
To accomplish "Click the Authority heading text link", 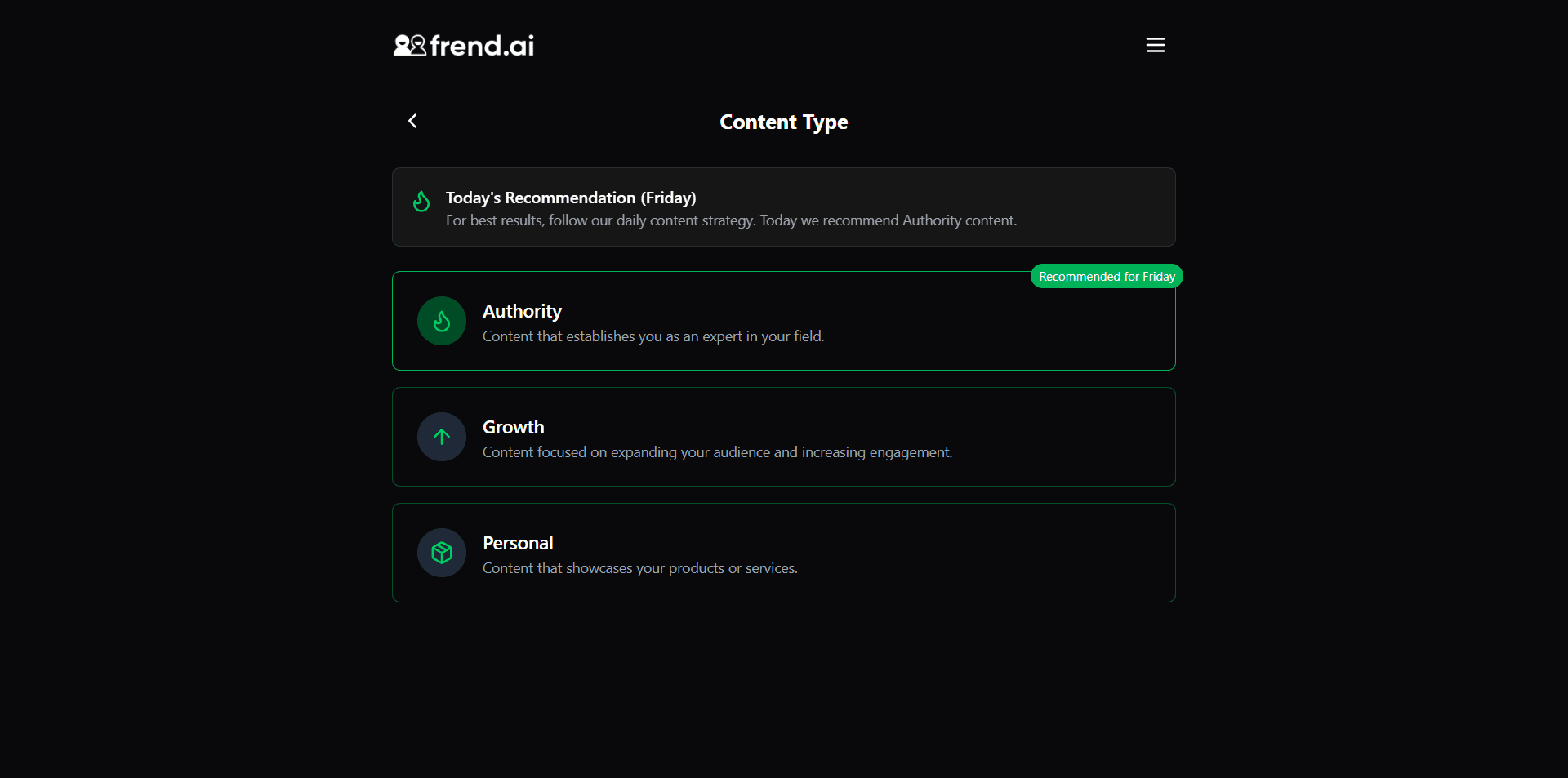I will (x=521, y=311).
